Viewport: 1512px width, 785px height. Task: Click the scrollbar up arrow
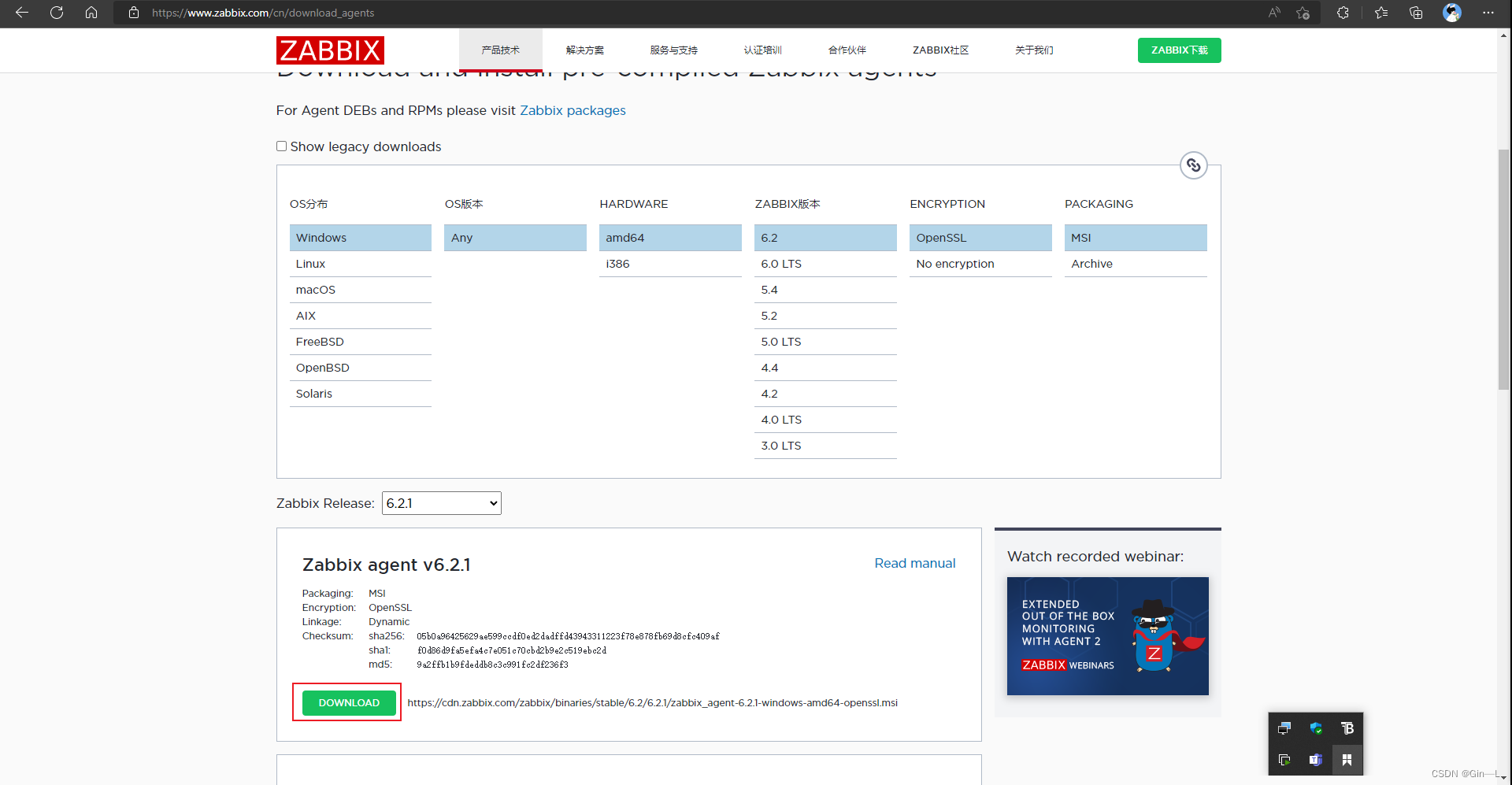click(1504, 35)
